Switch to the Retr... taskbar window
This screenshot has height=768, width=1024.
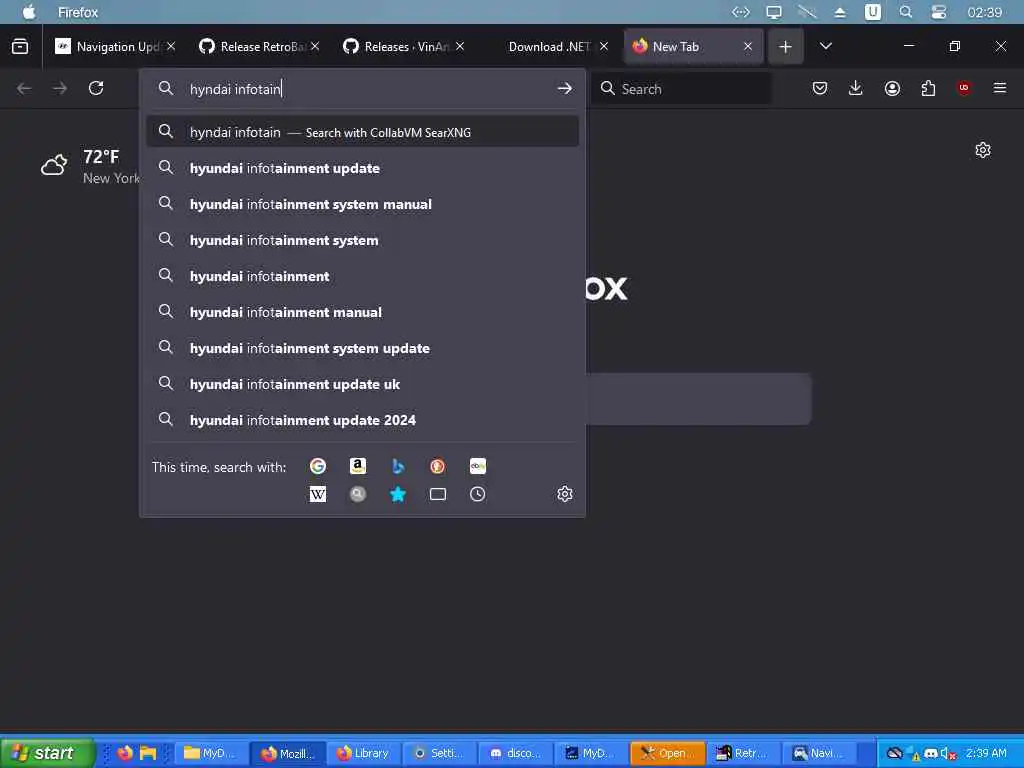click(743, 753)
